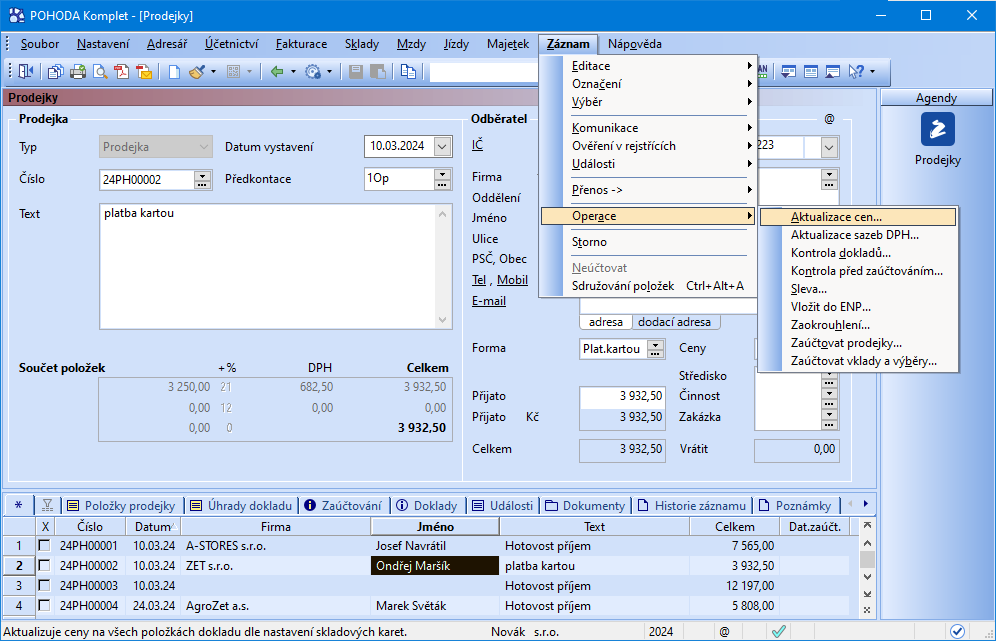Tick the X checkbox for record 24PH00002
Viewport: 996px width, 641px height.
coord(44,565)
